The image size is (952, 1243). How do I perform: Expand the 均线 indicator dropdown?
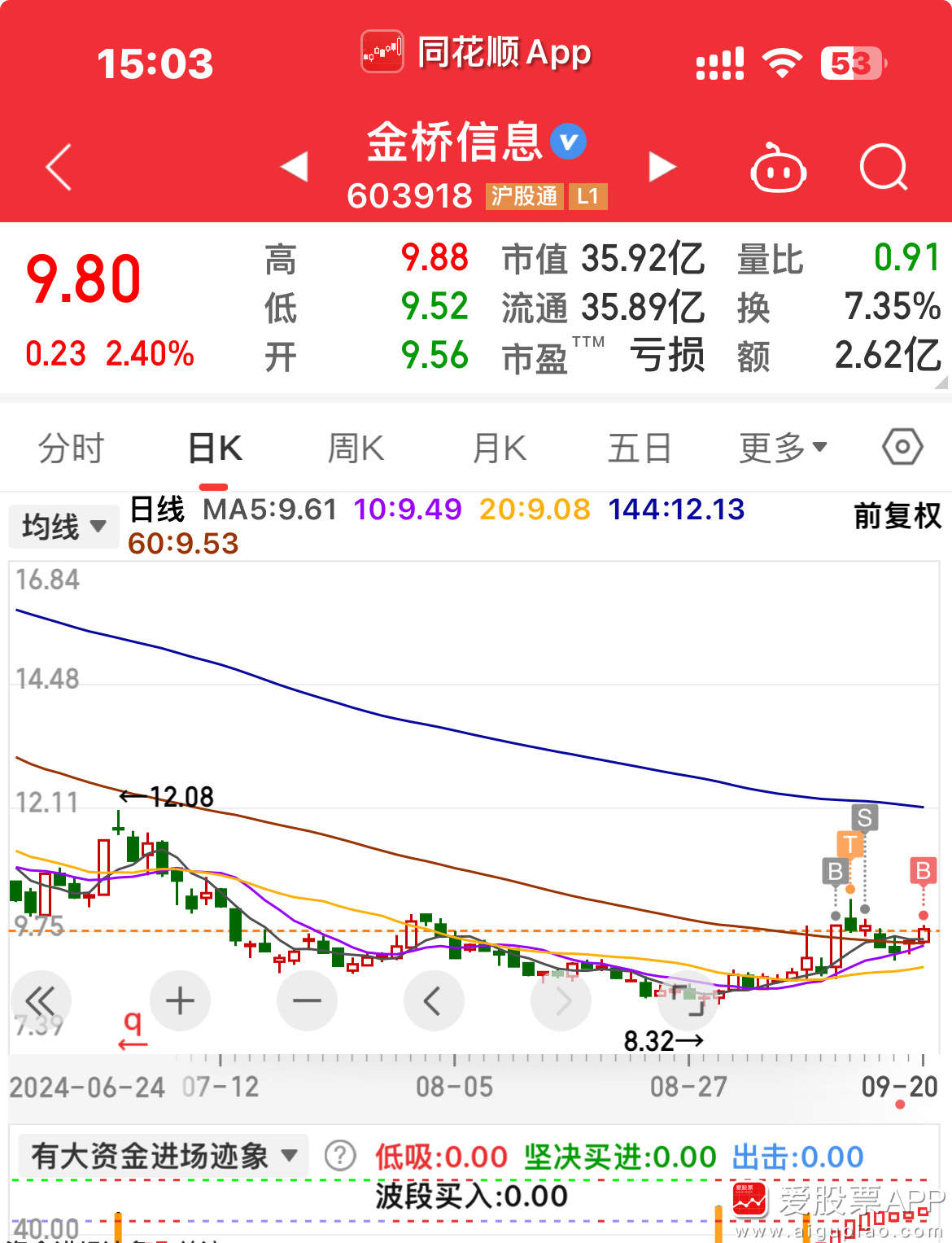coord(63,526)
